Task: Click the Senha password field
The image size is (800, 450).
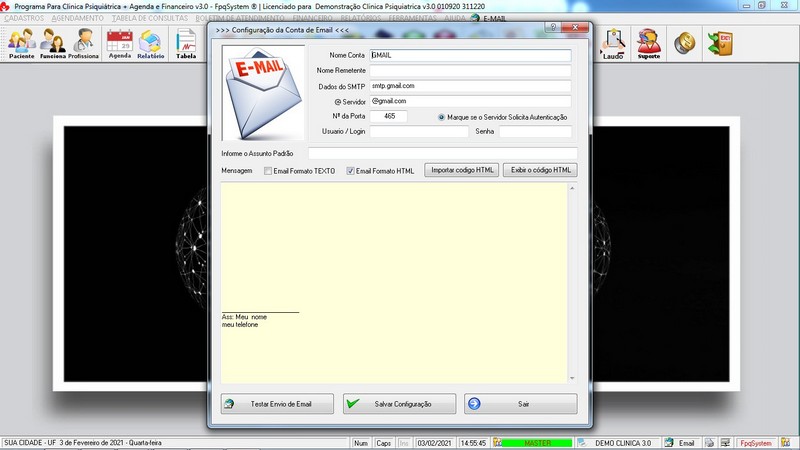Action: [535, 132]
